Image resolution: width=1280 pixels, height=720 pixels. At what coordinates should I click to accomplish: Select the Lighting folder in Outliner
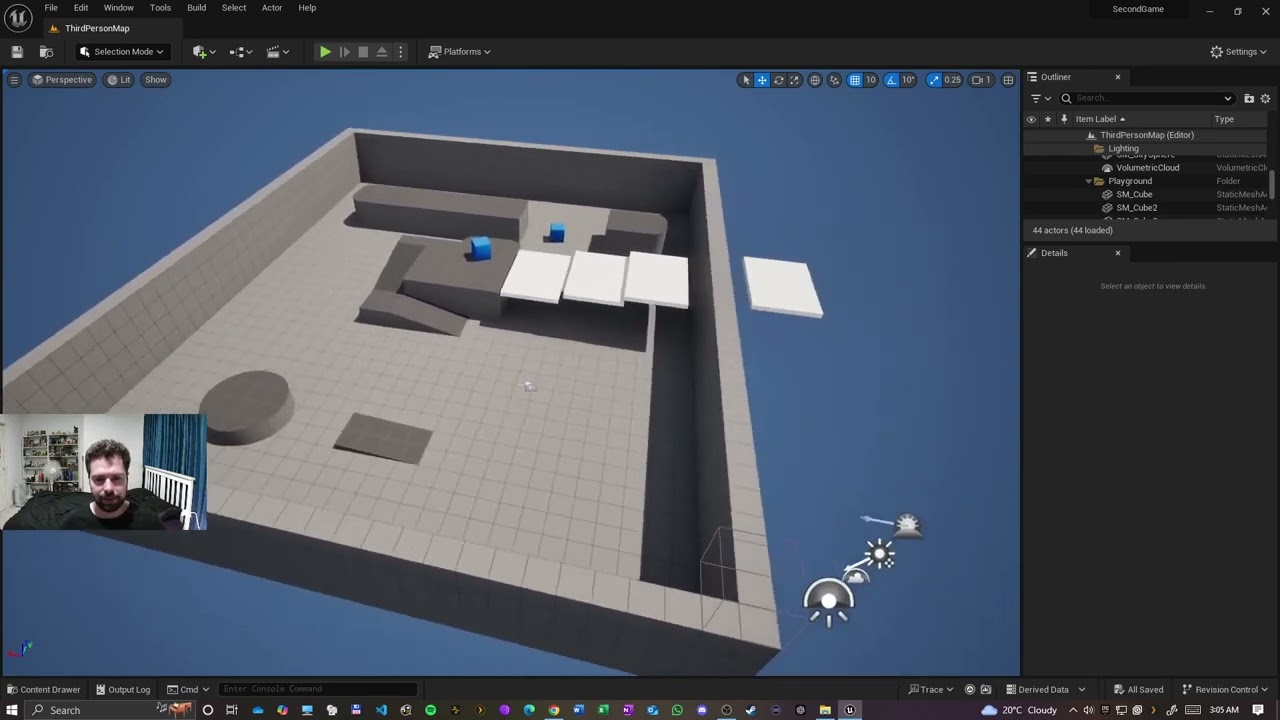1123,149
